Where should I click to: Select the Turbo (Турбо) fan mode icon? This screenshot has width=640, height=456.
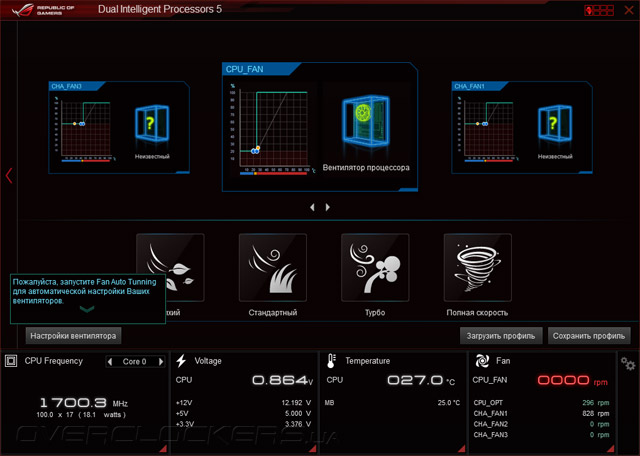click(x=375, y=267)
